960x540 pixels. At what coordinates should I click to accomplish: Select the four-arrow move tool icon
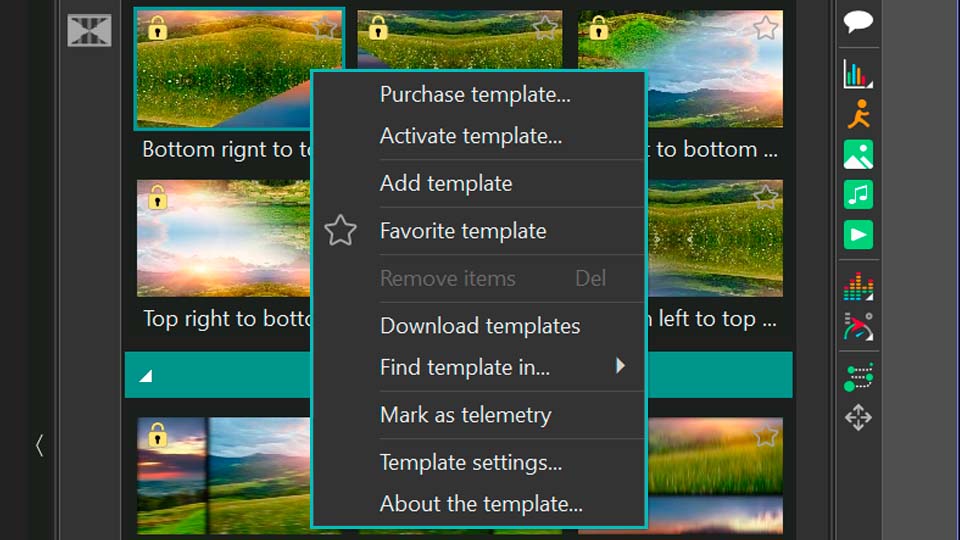click(x=858, y=418)
